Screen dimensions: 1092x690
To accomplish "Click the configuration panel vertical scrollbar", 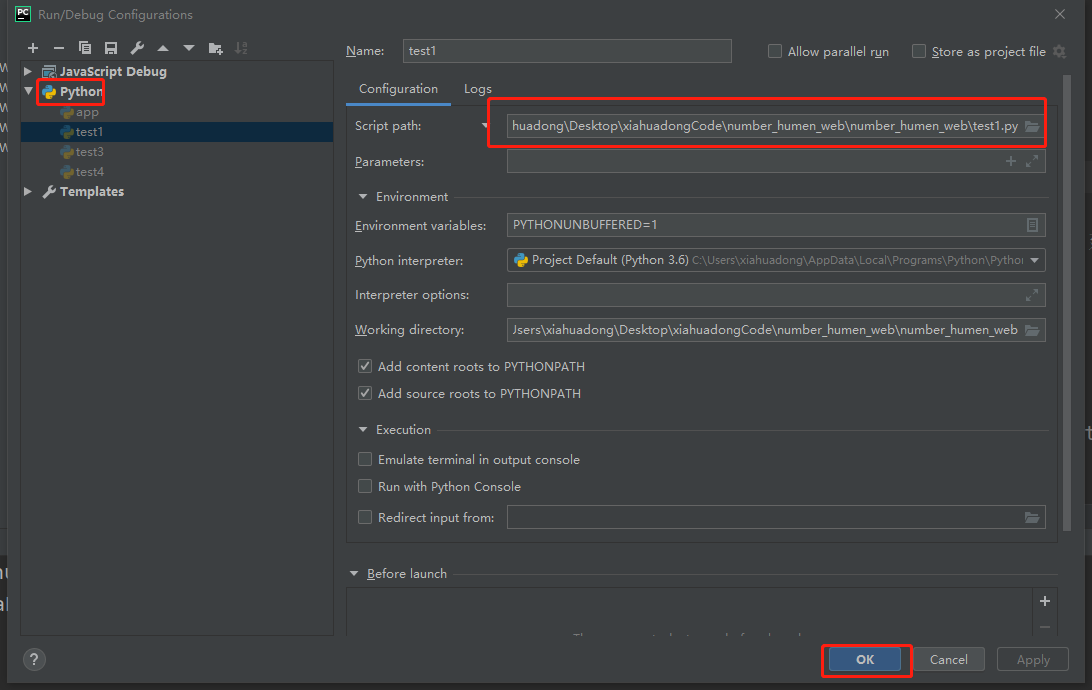I will coord(1066,303).
